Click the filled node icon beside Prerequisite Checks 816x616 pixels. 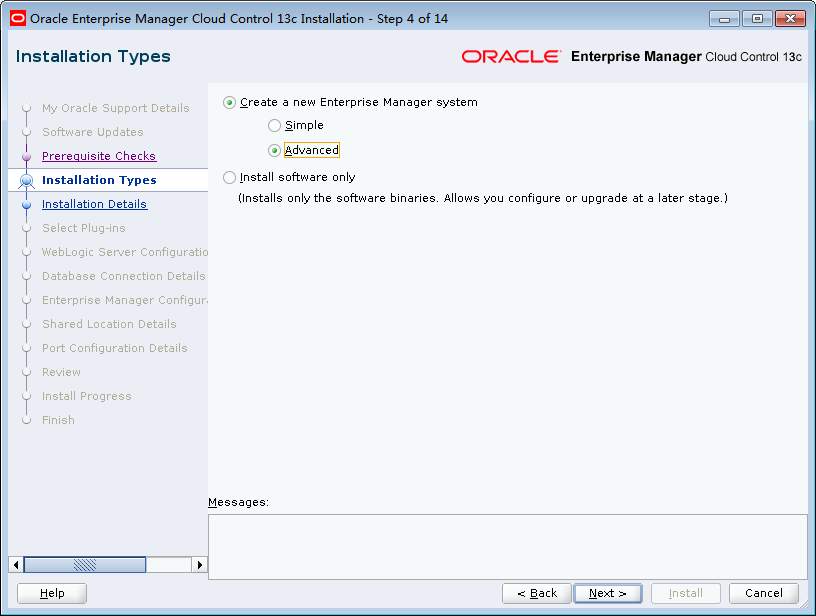click(x=27, y=156)
